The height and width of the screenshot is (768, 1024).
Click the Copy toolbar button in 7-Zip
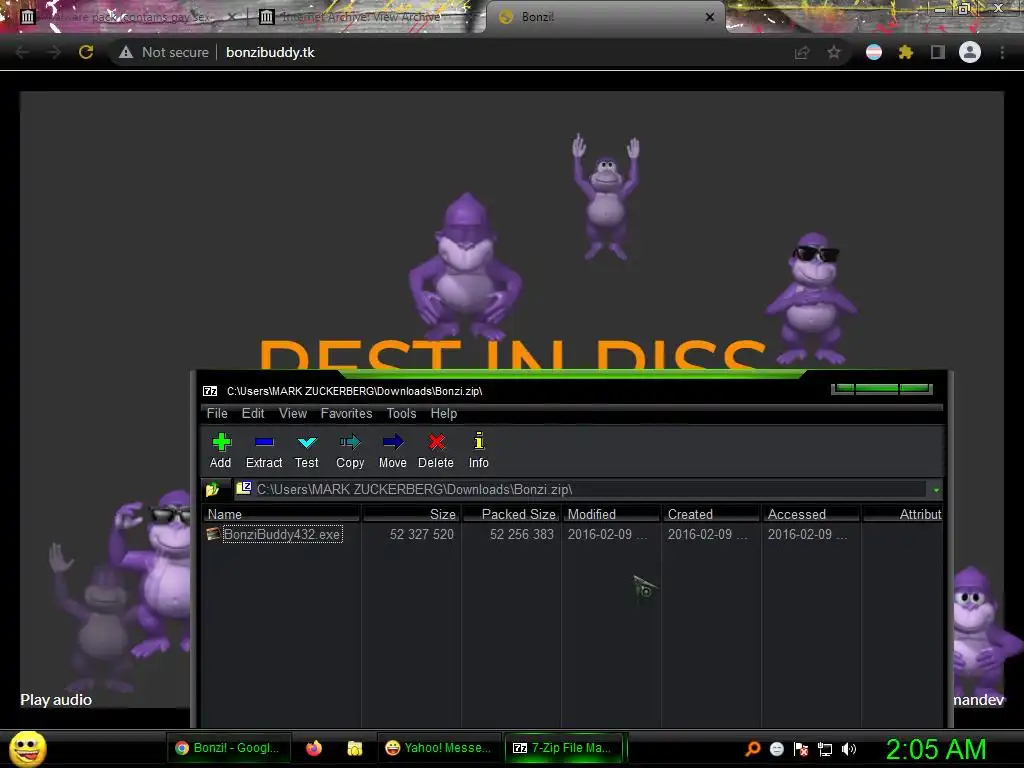pos(350,451)
